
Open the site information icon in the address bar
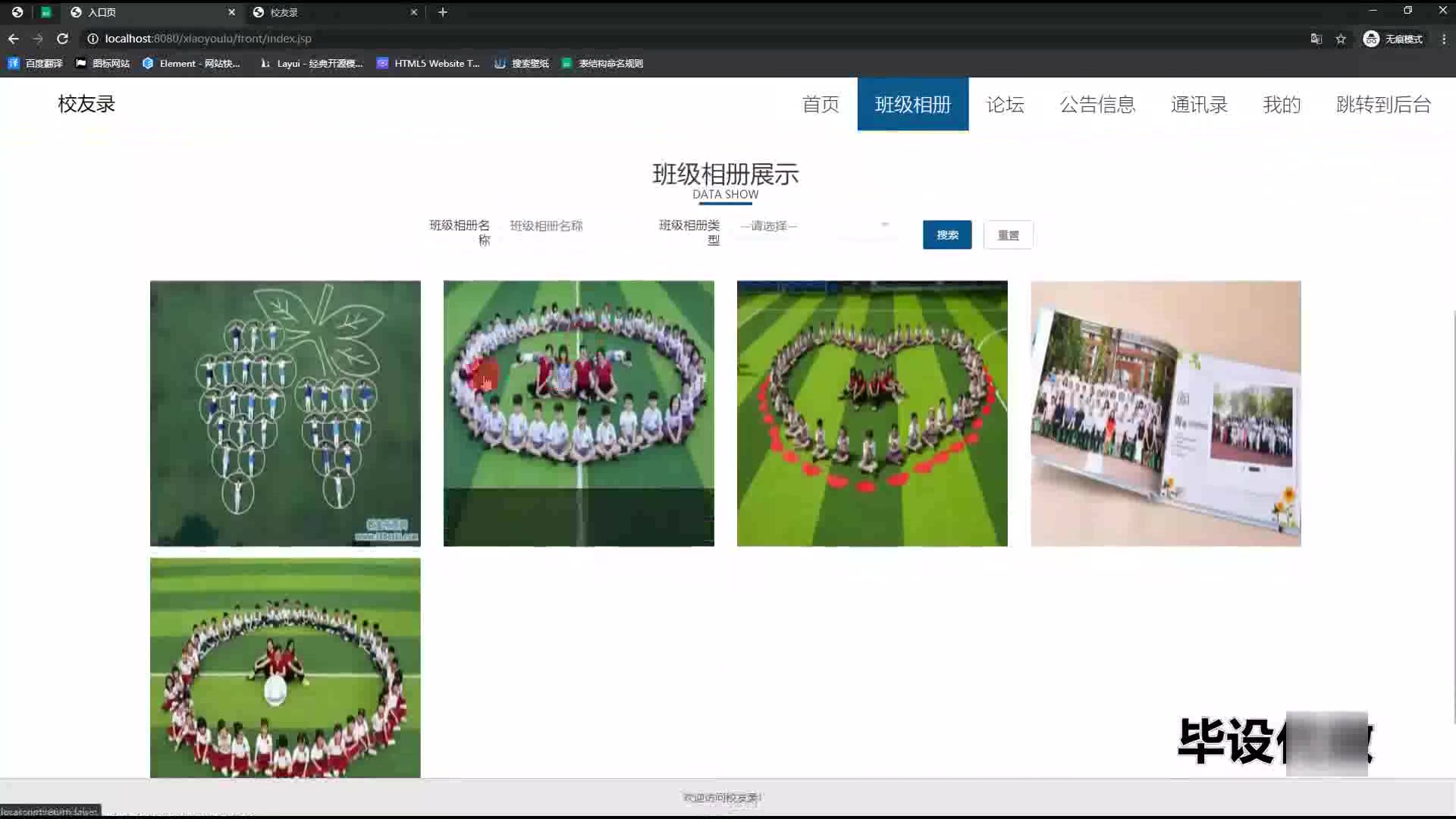click(x=93, y=39)
